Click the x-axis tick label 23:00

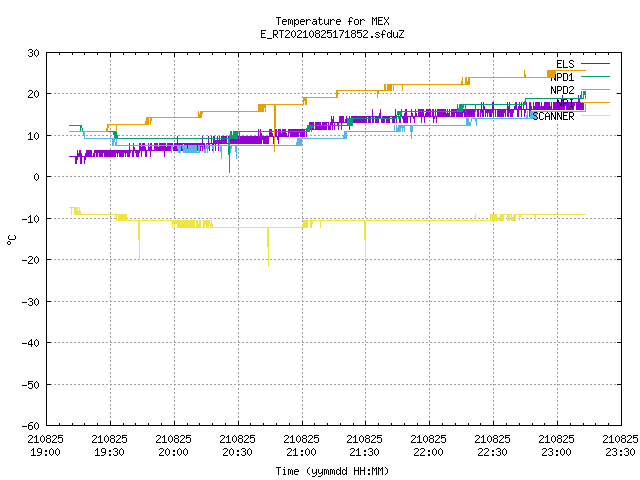(557, 452)
